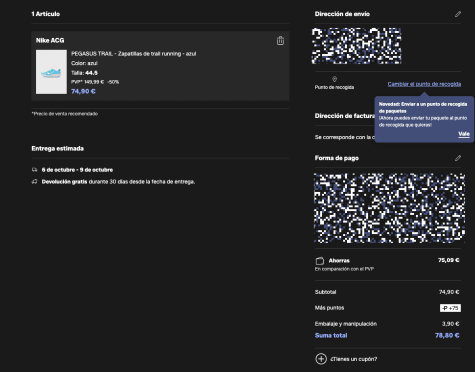475x372 pixels.
Task: Click the total amount 78,80 €
Action: [x=447, y=336]
